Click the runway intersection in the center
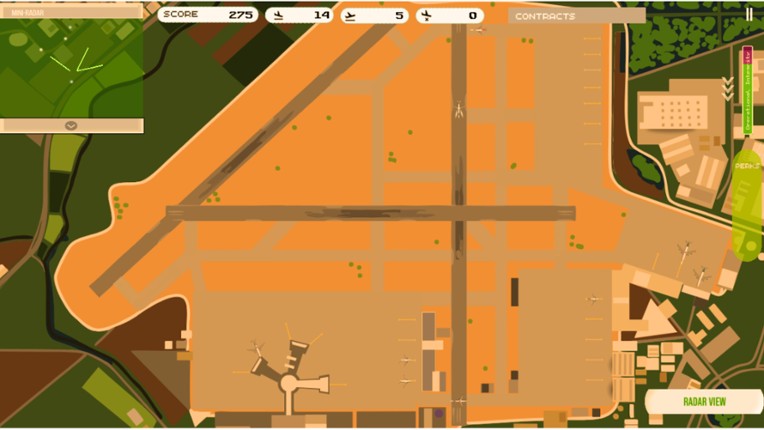This screenshot has width=764, height=430. [458, 212]
